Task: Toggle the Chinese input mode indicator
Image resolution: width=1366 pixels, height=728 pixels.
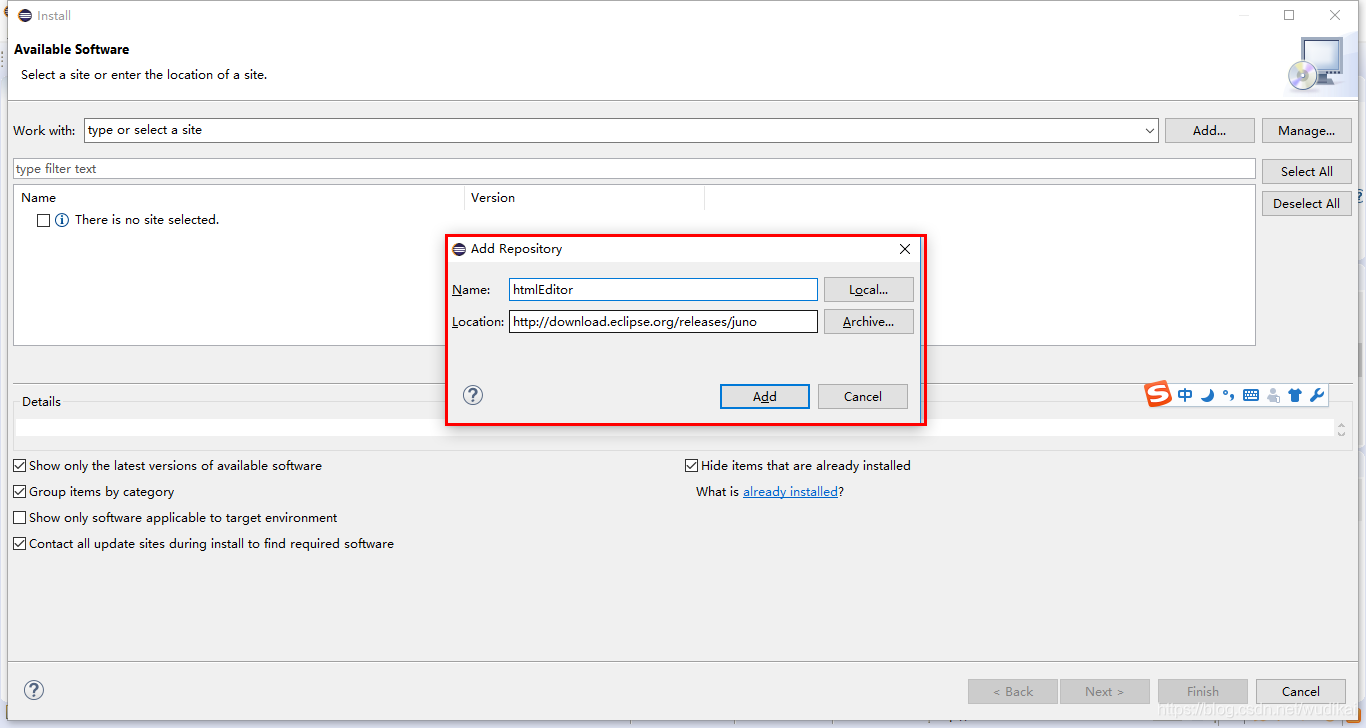Action: tap(1185, 395)
